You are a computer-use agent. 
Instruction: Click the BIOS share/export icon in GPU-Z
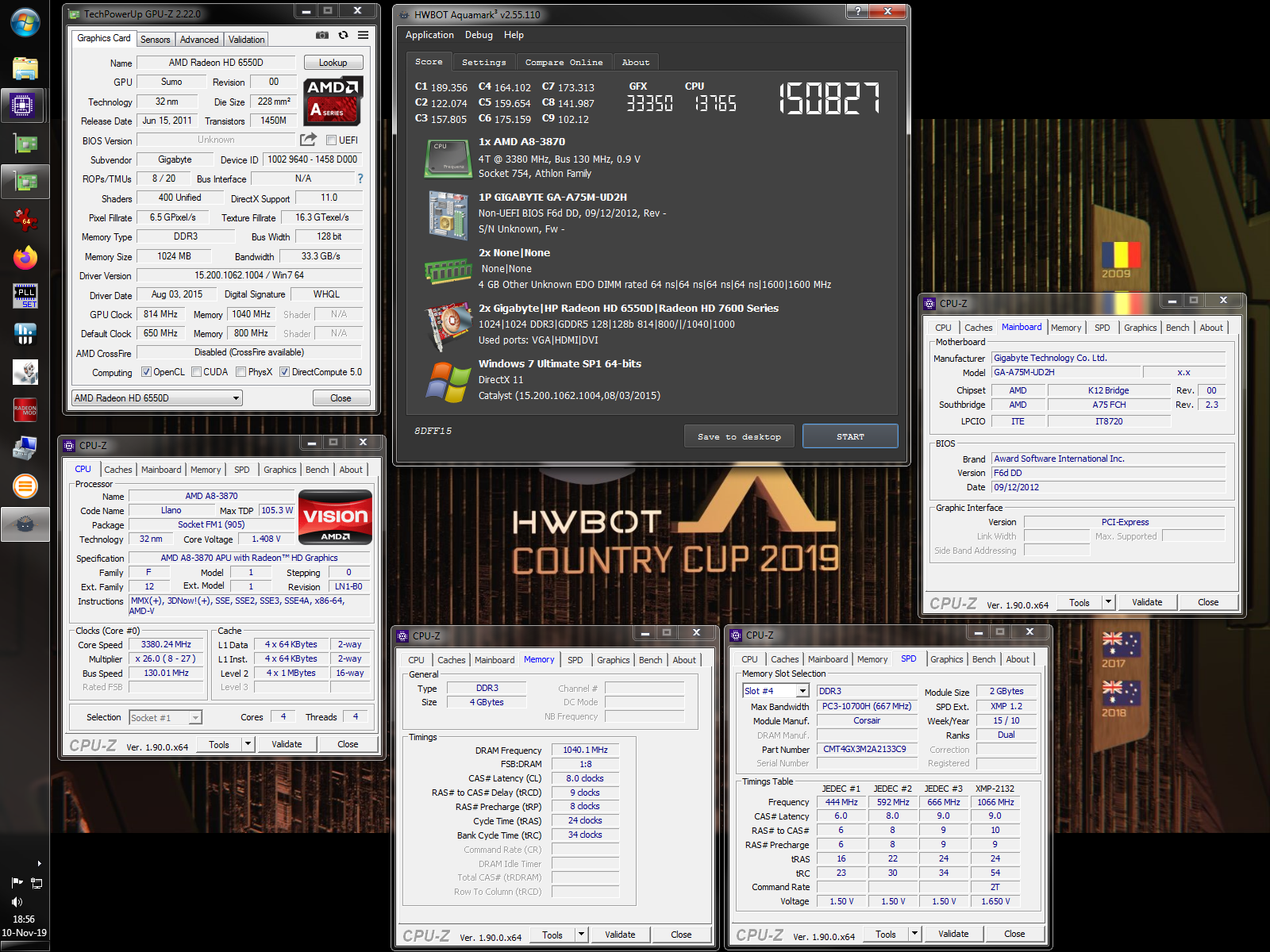click(308, 140)
